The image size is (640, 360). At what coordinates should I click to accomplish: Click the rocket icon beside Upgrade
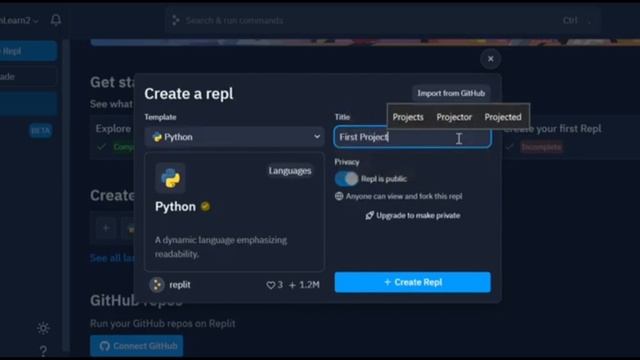tap(369, 216)
